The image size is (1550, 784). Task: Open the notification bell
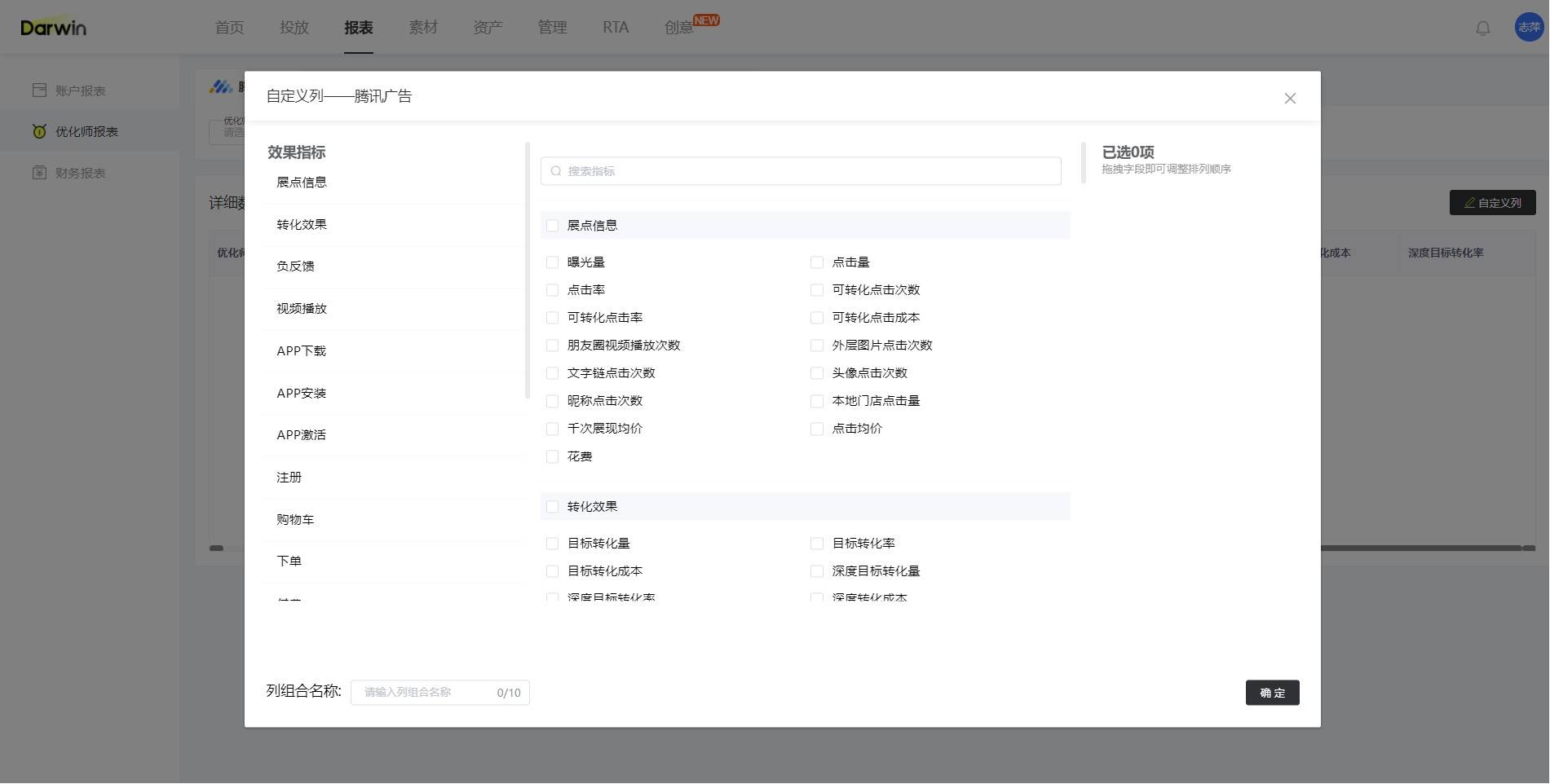pyautogui.click(x=1482, y=28)
